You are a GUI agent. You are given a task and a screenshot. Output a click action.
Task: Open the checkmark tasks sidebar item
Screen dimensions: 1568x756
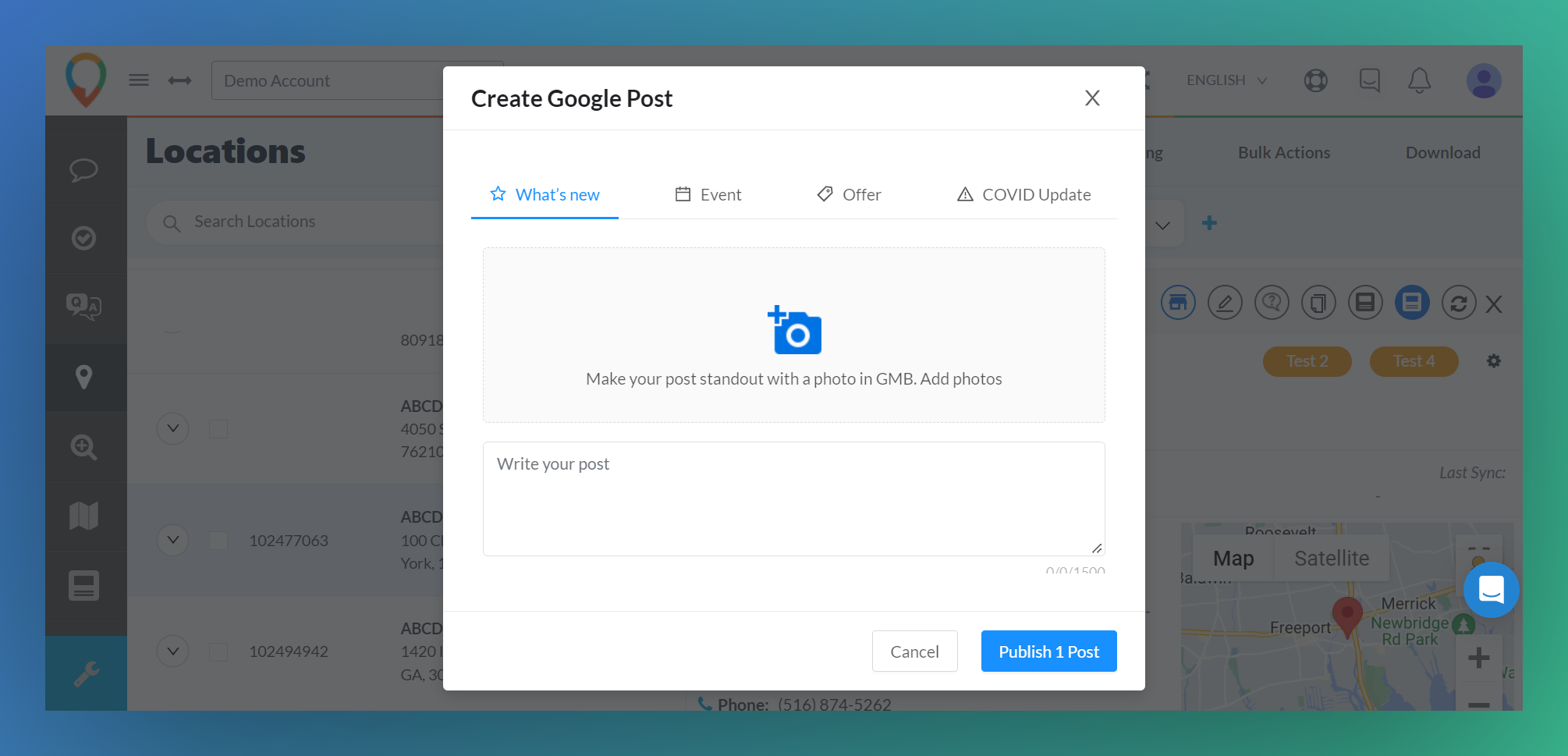[84, 238]
